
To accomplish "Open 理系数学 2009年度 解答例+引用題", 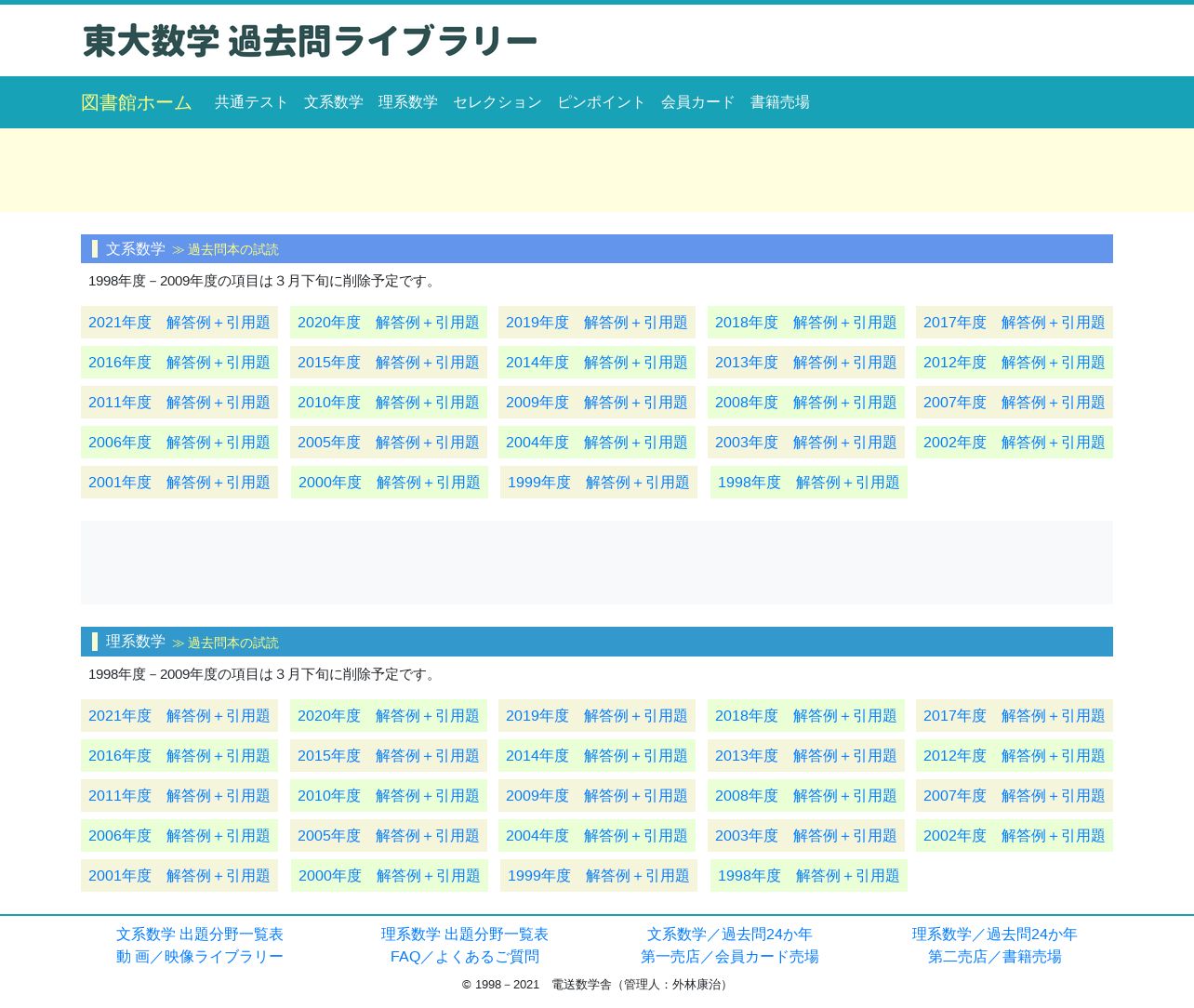I will tap(597, 796).
